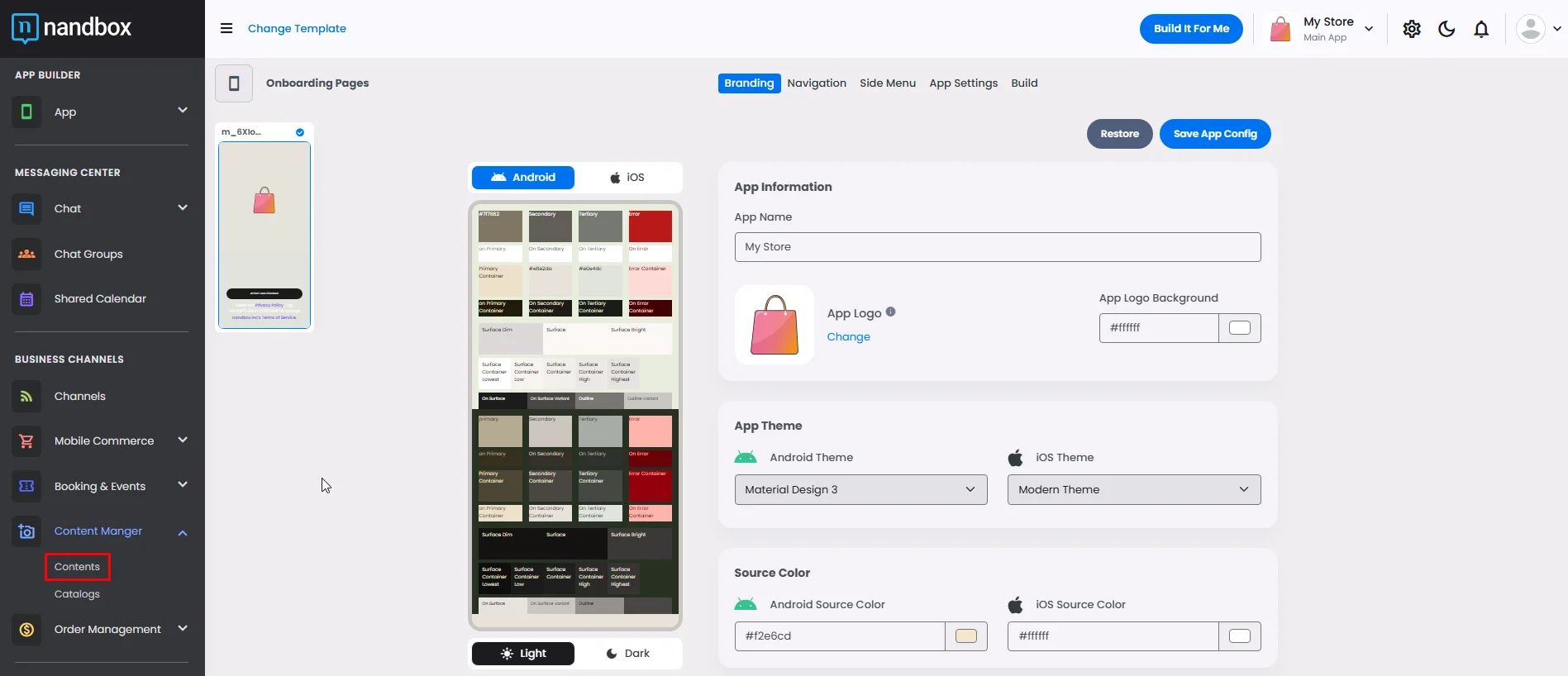This screenshot has width=1568, height=676.
Task: Click the Android Theme robot icon
Action: [746, 457]
